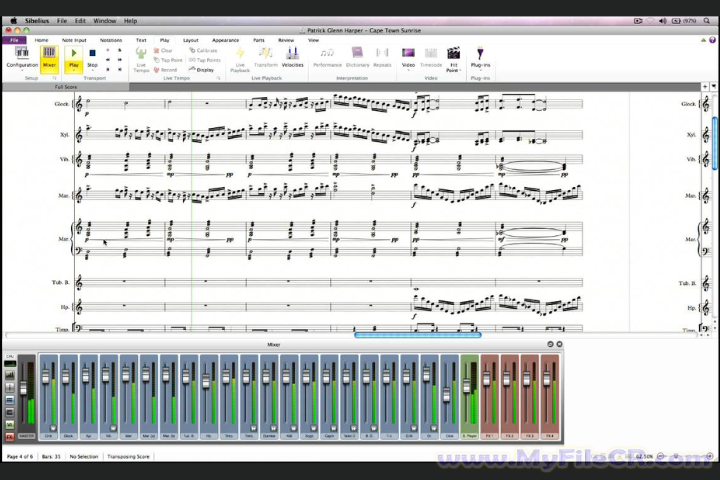Click the horizontal score scrollbar thumb
This screenshot has height=480, width=720.
click(x=417, y=335)
